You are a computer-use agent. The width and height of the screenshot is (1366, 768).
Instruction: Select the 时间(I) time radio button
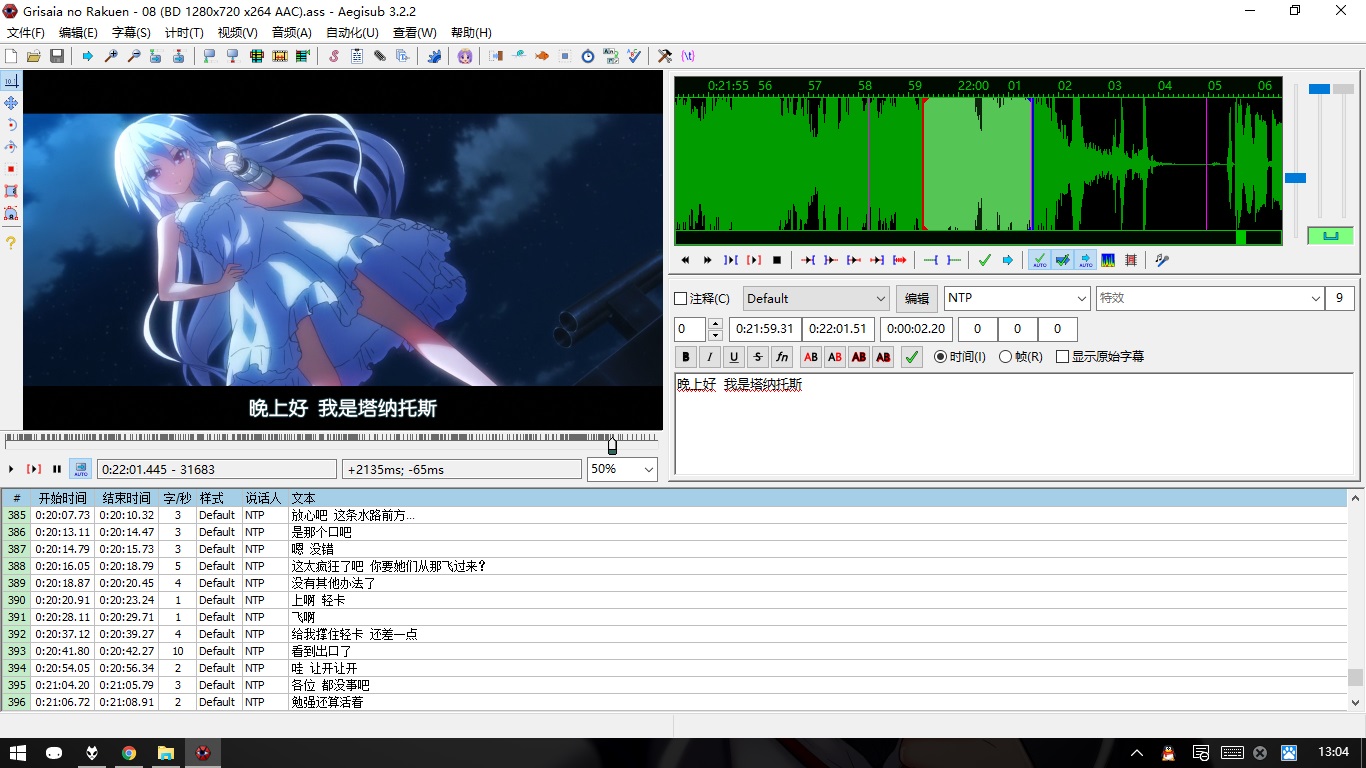(x=940, y=357)
